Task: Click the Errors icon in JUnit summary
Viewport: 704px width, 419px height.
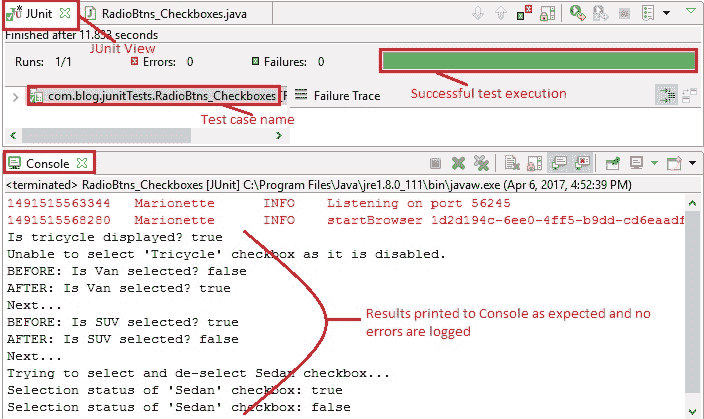Action: tap(134, 61)
